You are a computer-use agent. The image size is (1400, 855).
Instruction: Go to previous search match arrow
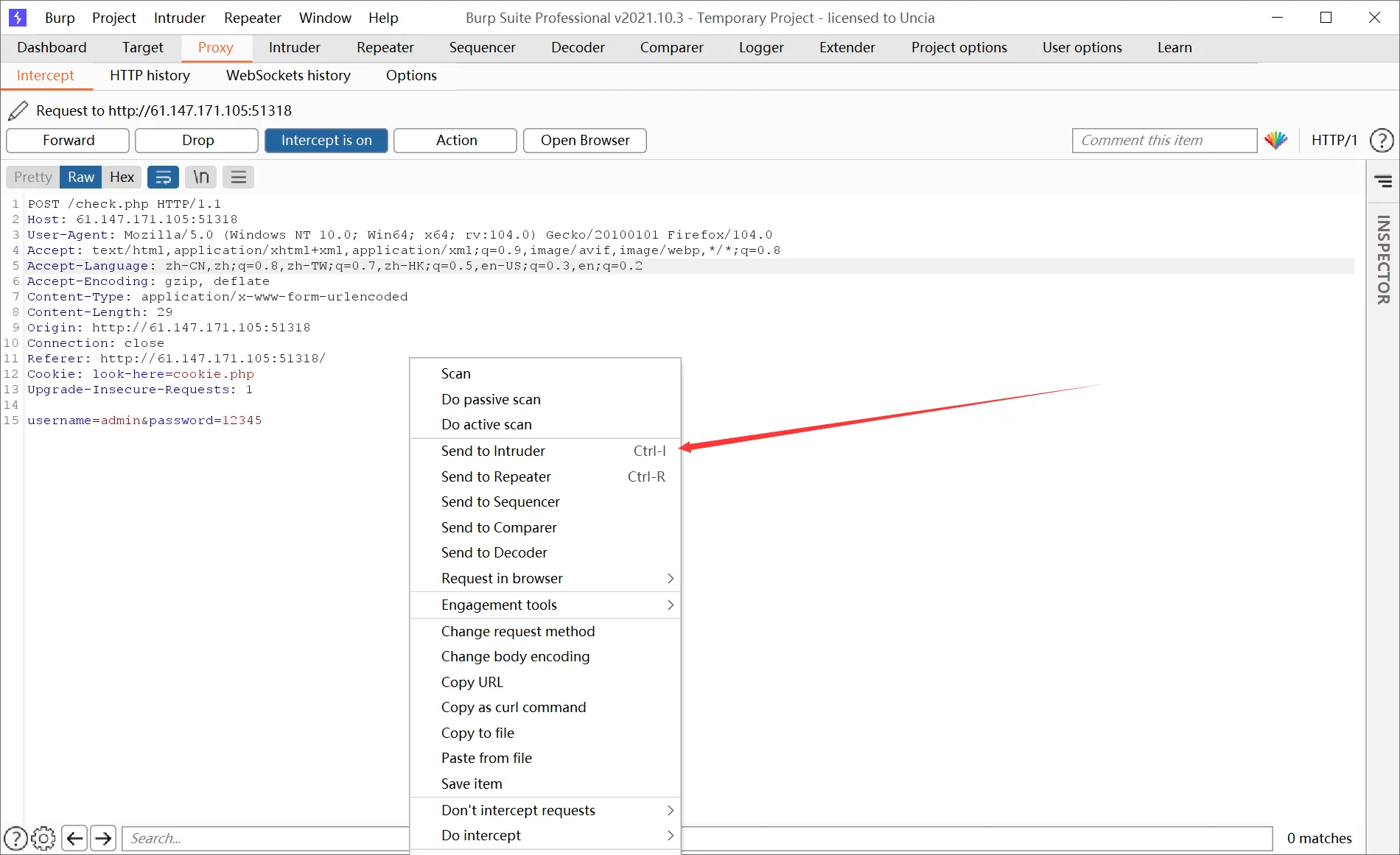(x=74, y=838)
